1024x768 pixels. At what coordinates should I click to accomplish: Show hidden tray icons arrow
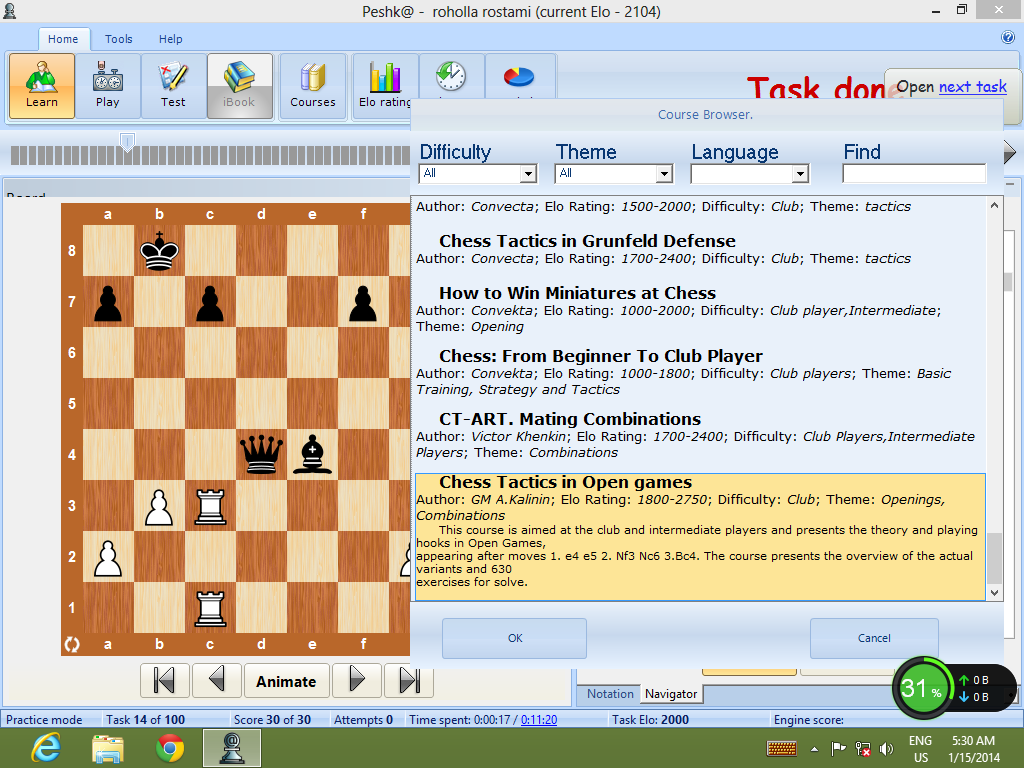pos(814,748)
